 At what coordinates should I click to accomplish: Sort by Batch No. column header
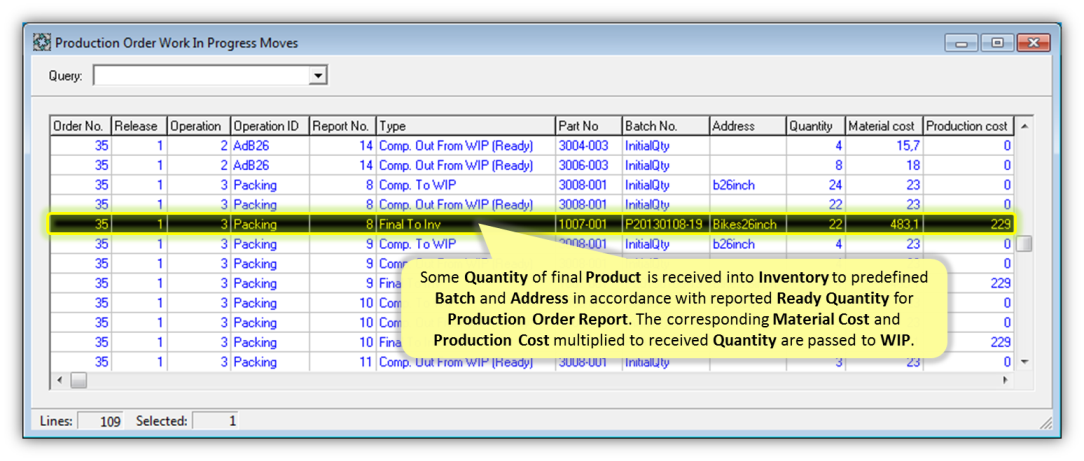tap(663, 126)
